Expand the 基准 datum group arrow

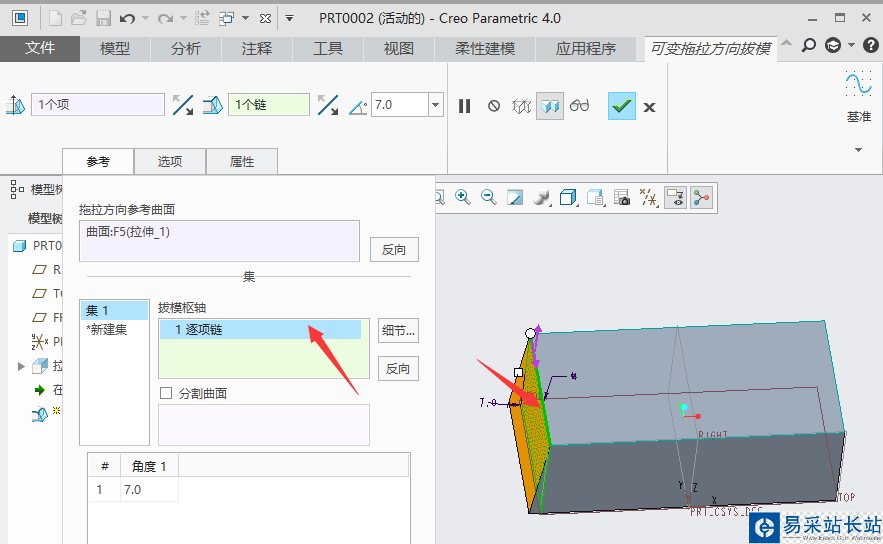tap(858, 150)
